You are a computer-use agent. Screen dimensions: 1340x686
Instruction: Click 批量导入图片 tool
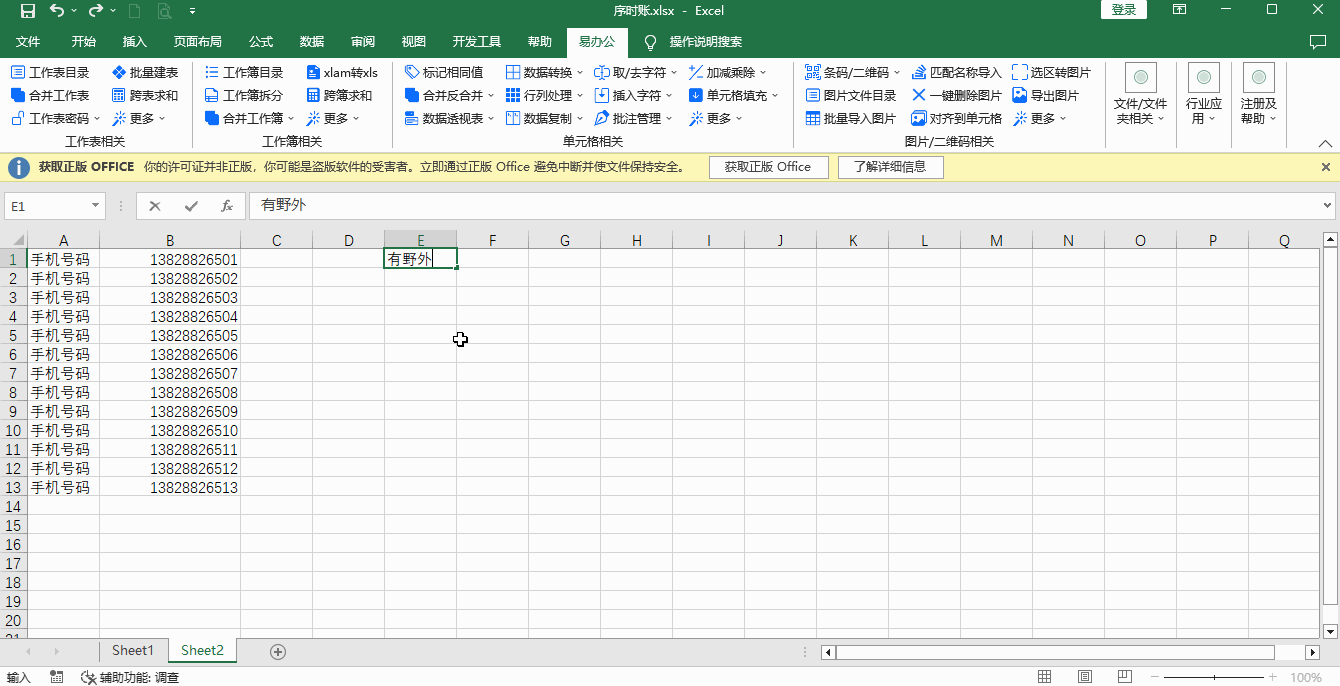point(852,118)
